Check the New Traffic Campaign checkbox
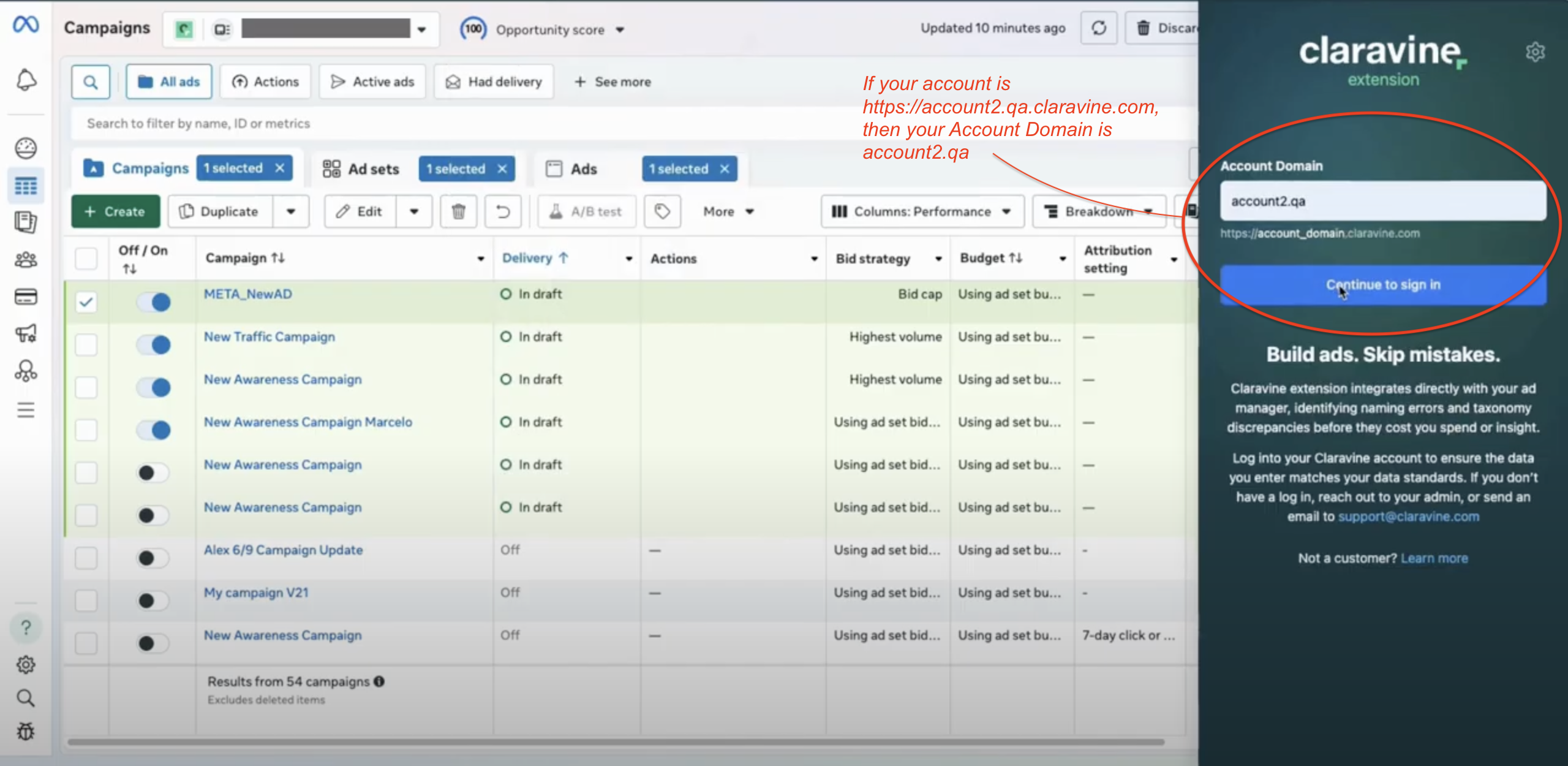The image size is (1568, 766). pos(86,344)
